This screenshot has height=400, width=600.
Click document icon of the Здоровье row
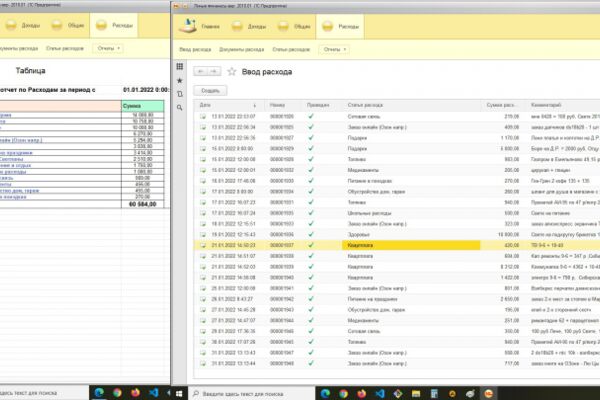pos(203,235)
